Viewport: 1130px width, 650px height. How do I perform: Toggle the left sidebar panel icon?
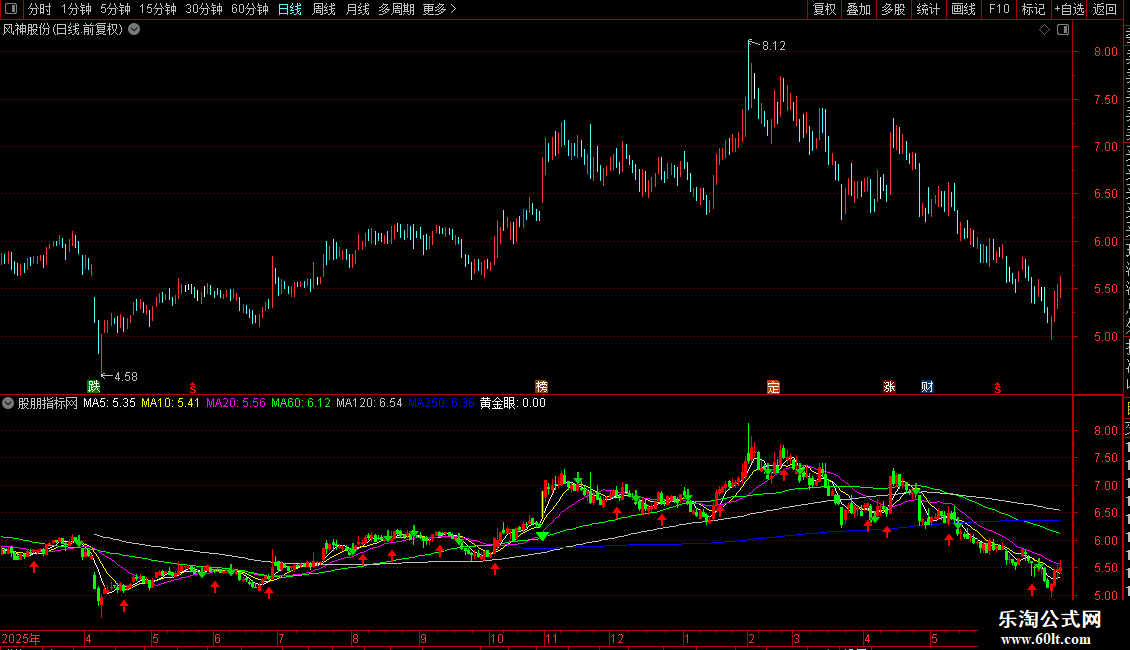click(x=11, y=9)
